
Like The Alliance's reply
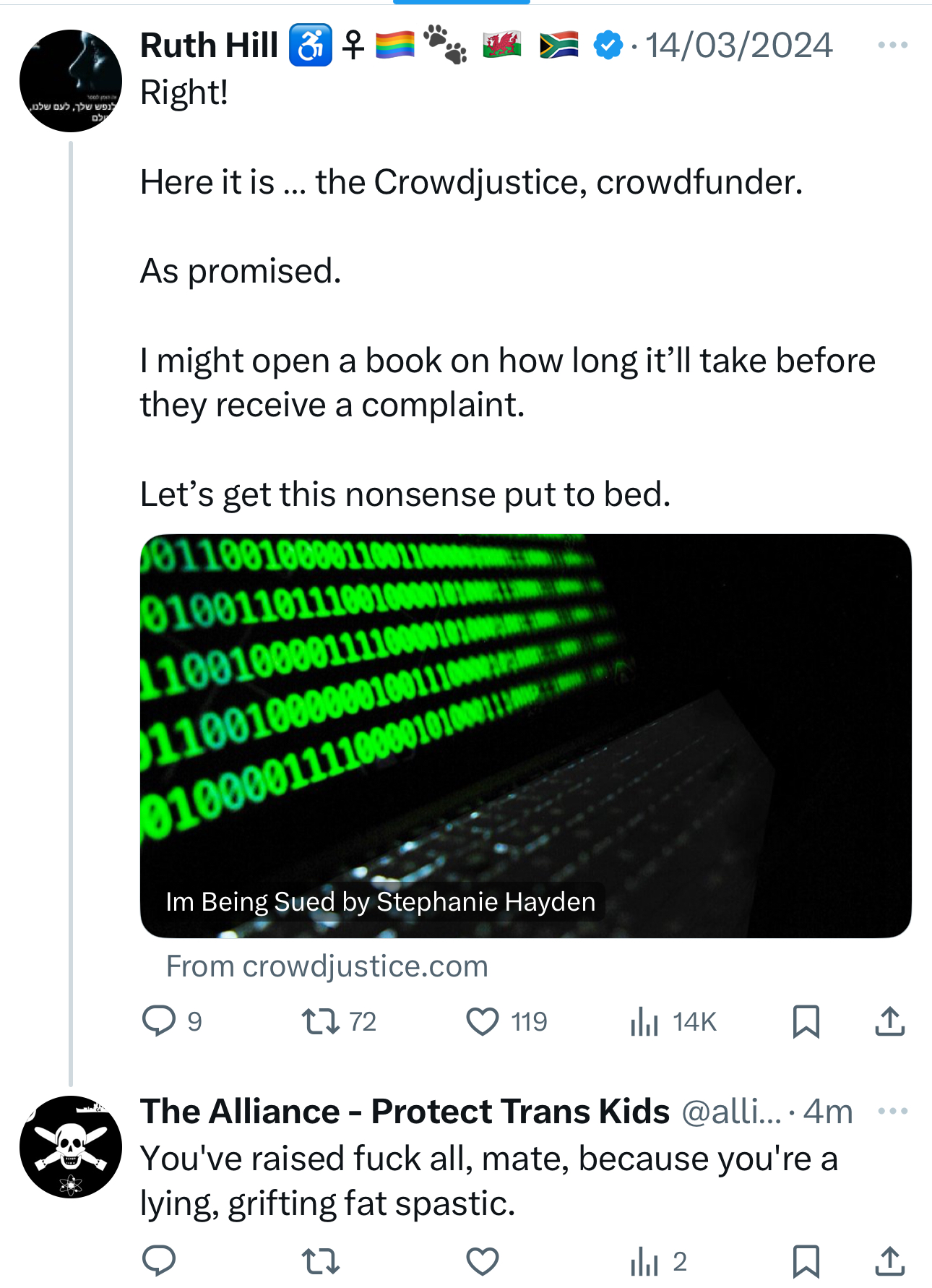pyautogui.click(x=483, y=1261)
